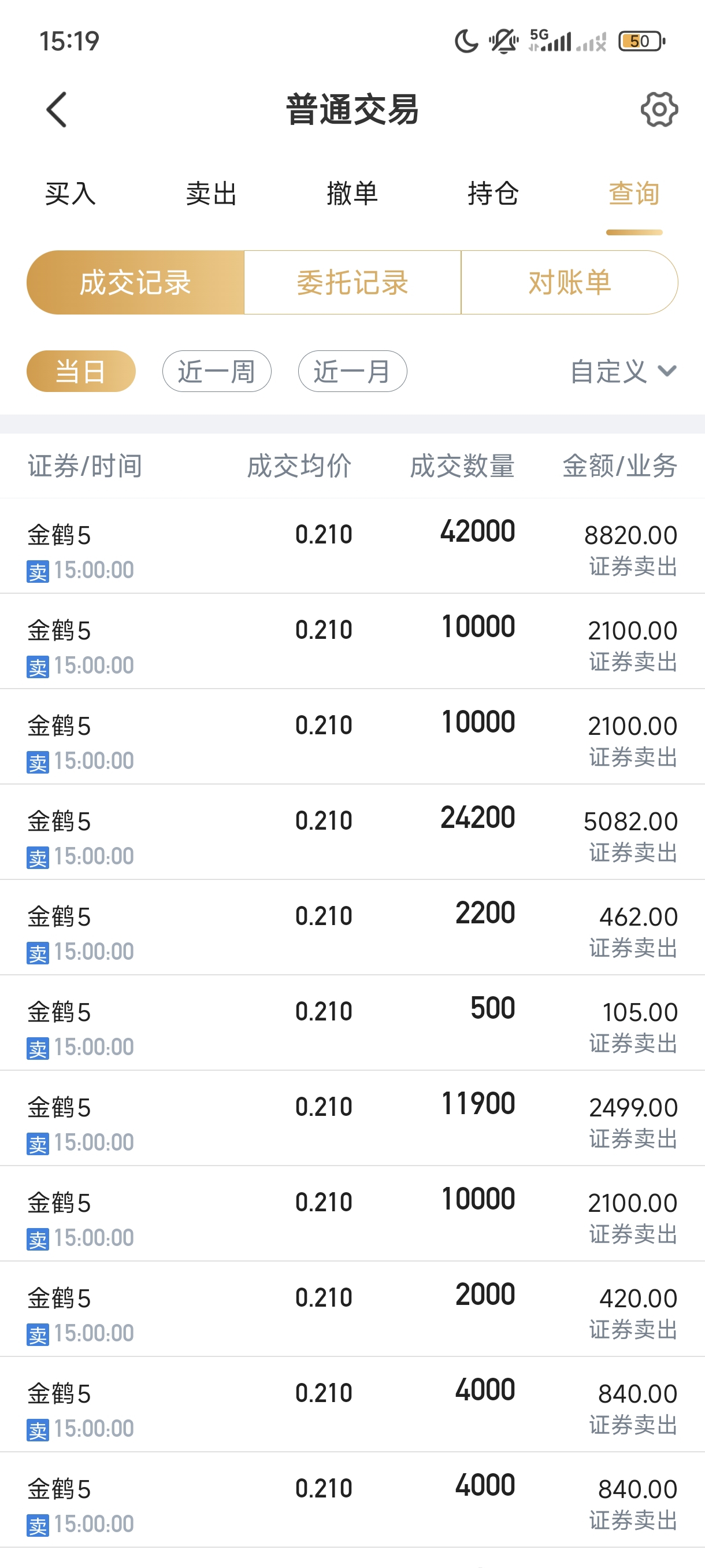705x1568 pixels.
Task: Expand the 自定义 date range dropdown
Action: pyautogui.click(x=623, y=371)
